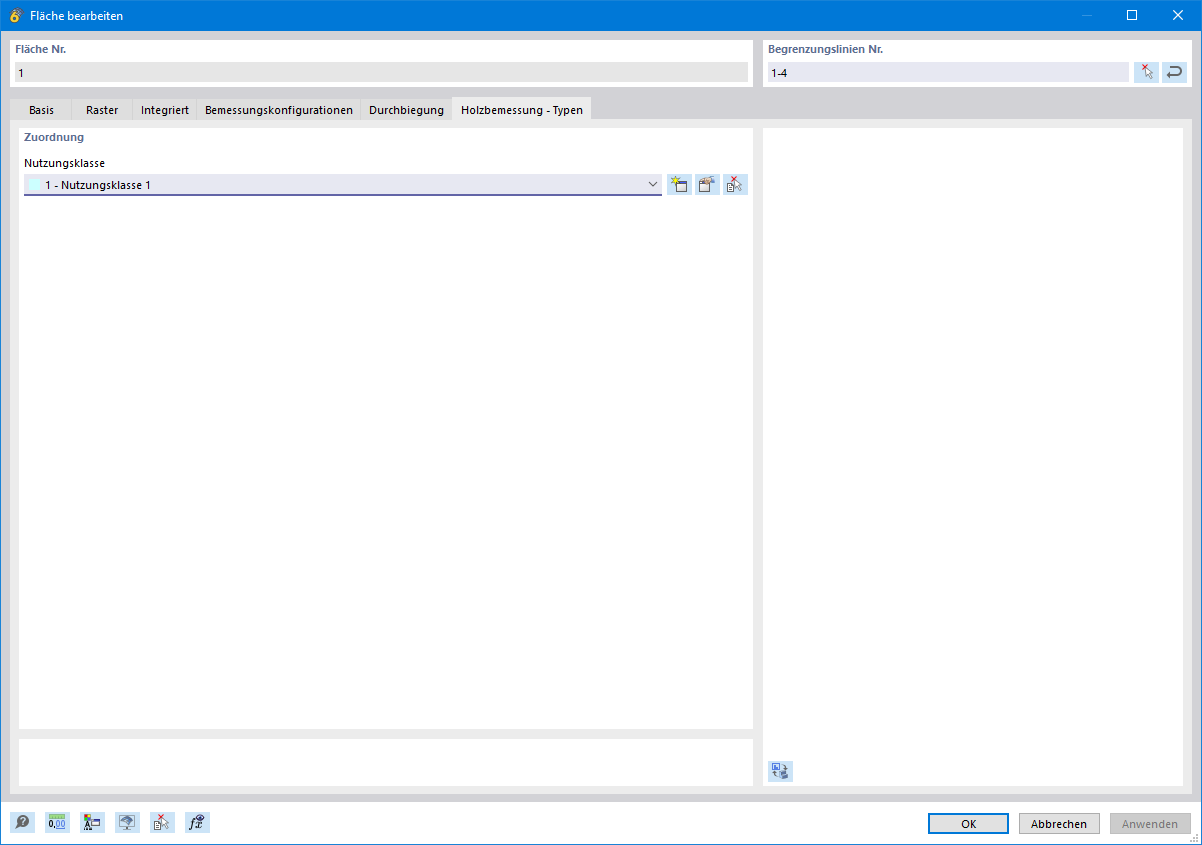Open the units and decimals 0,00 icon
Screen dimensions: 1202x845
[57, 823]
